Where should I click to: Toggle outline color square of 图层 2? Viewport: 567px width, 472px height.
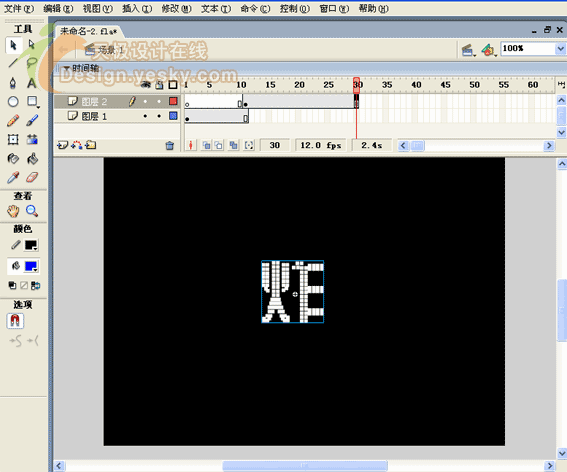click(173, 101)
